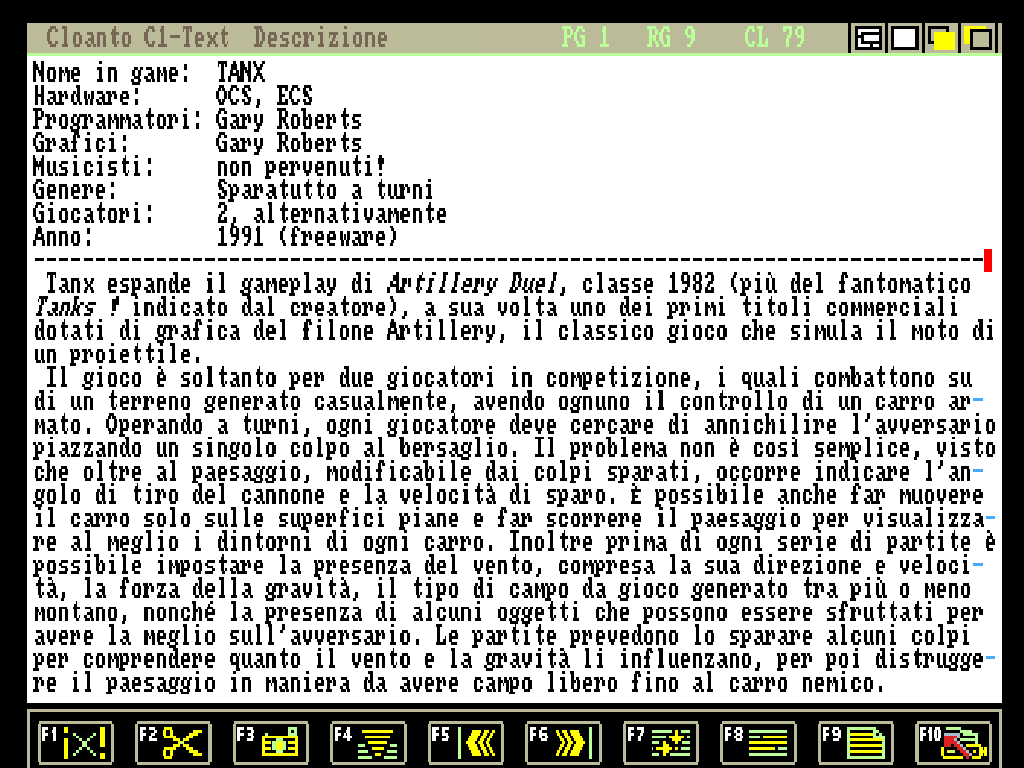Screen dimensions: 1024x768
Task: Click the white square zoom gadget
Action: coord(905,39)
